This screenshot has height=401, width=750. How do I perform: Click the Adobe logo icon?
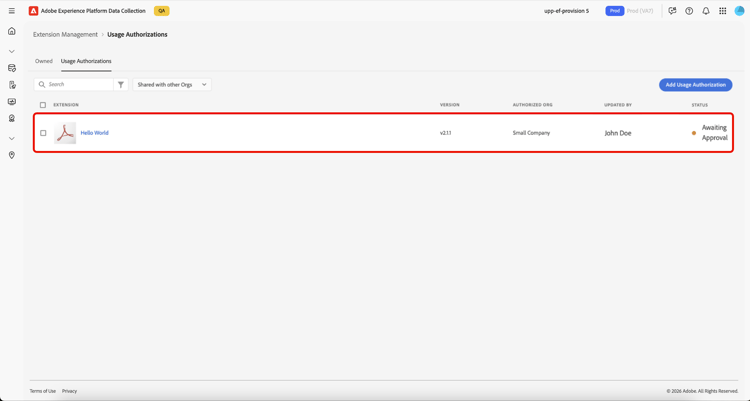(33, 11)
